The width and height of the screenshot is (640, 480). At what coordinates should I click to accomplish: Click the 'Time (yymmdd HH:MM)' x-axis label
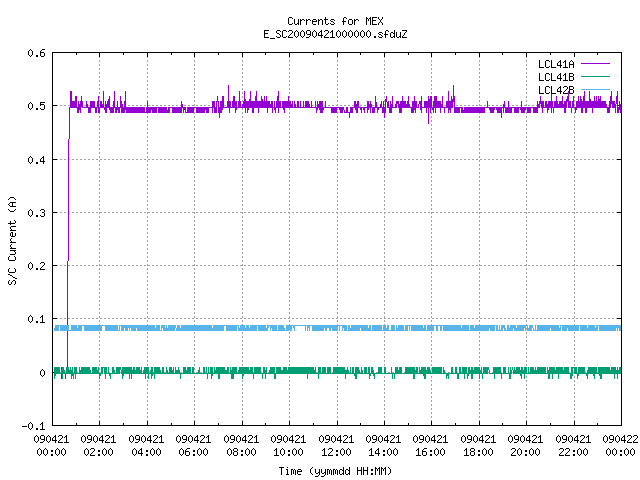click(x=335, y=471)
